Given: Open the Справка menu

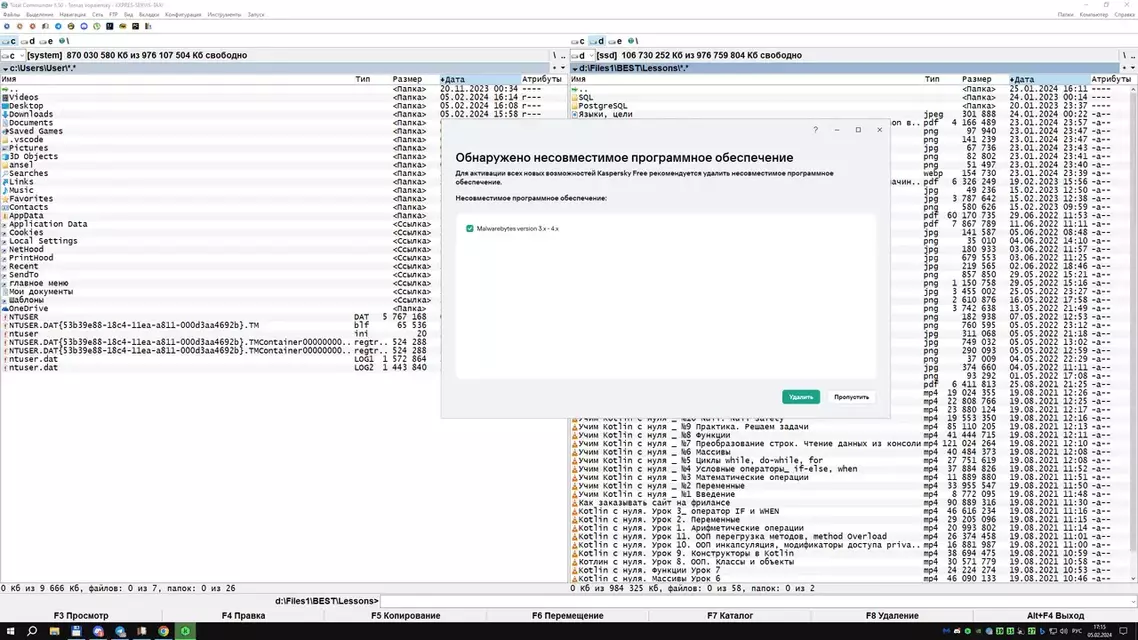Looking at the screenshot, I should pos(1124,15).
